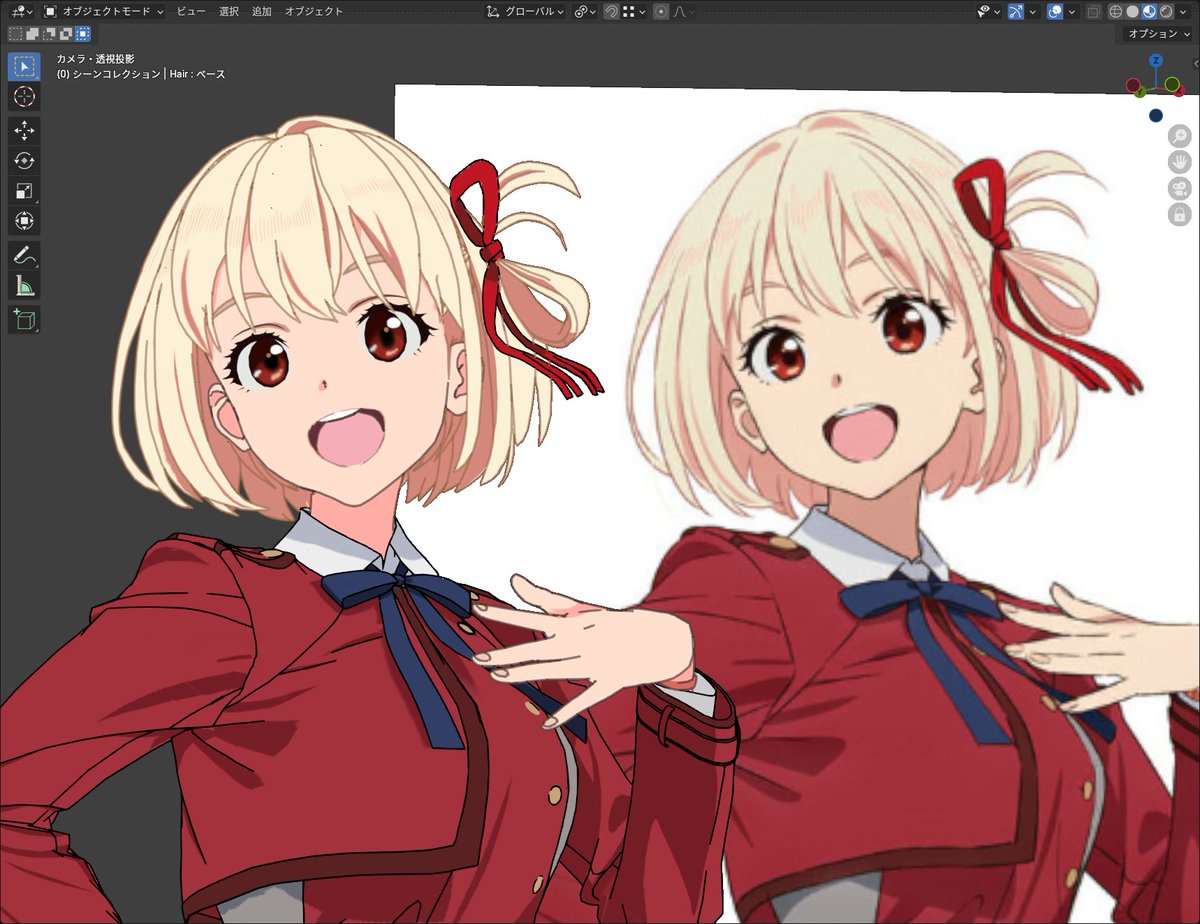The image size is (1200, 924).
Task: Click the pan view hand button
Action: pyautogui.click(x=1180, y=162)
